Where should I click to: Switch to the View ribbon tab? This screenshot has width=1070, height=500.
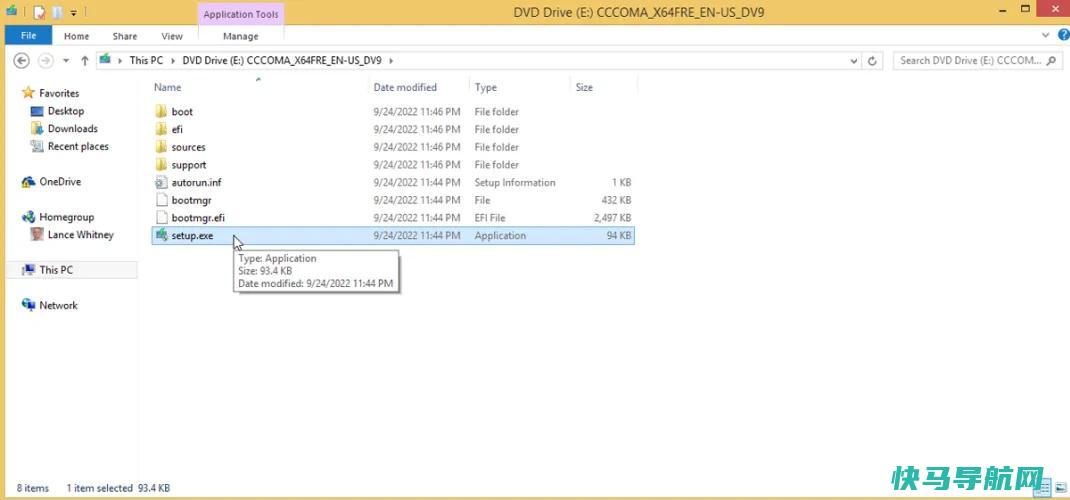(x=172, y=36)
